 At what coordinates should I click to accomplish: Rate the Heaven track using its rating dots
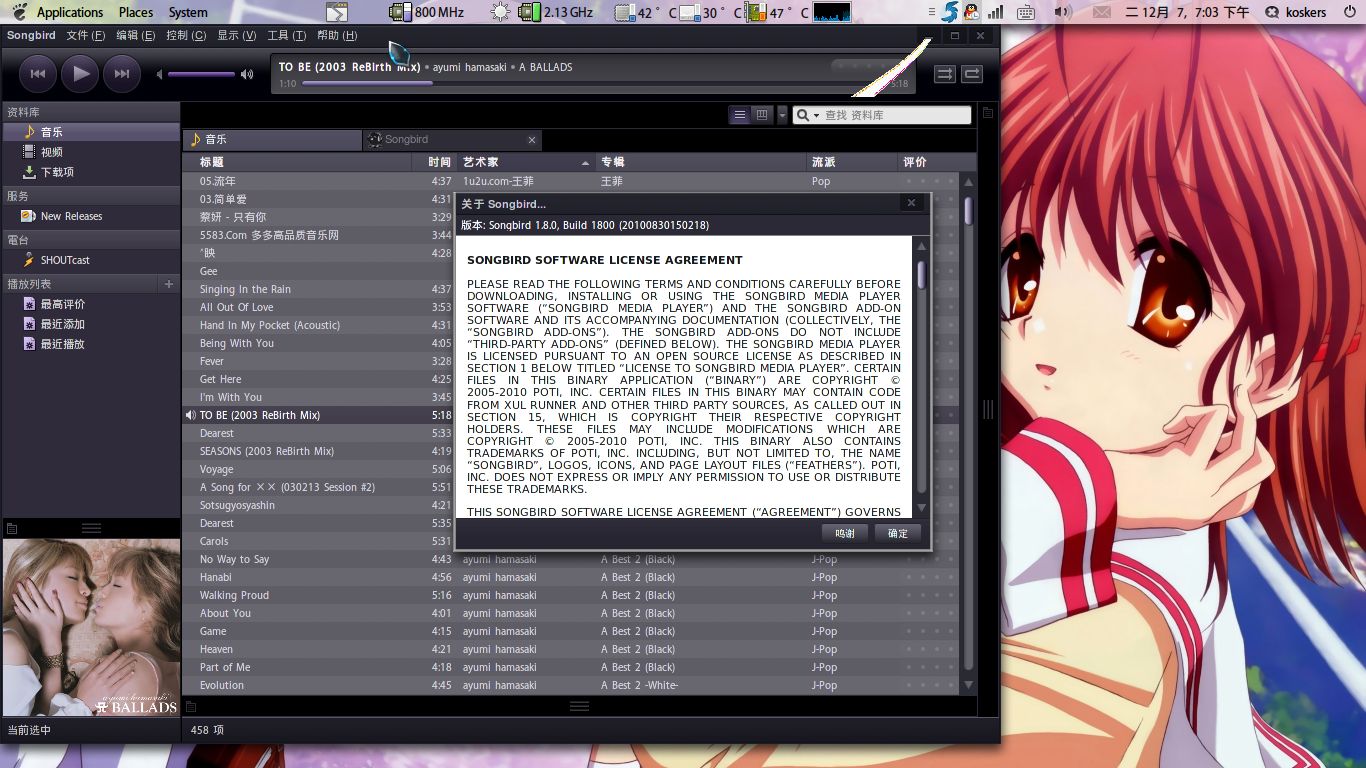coord(929,649)
